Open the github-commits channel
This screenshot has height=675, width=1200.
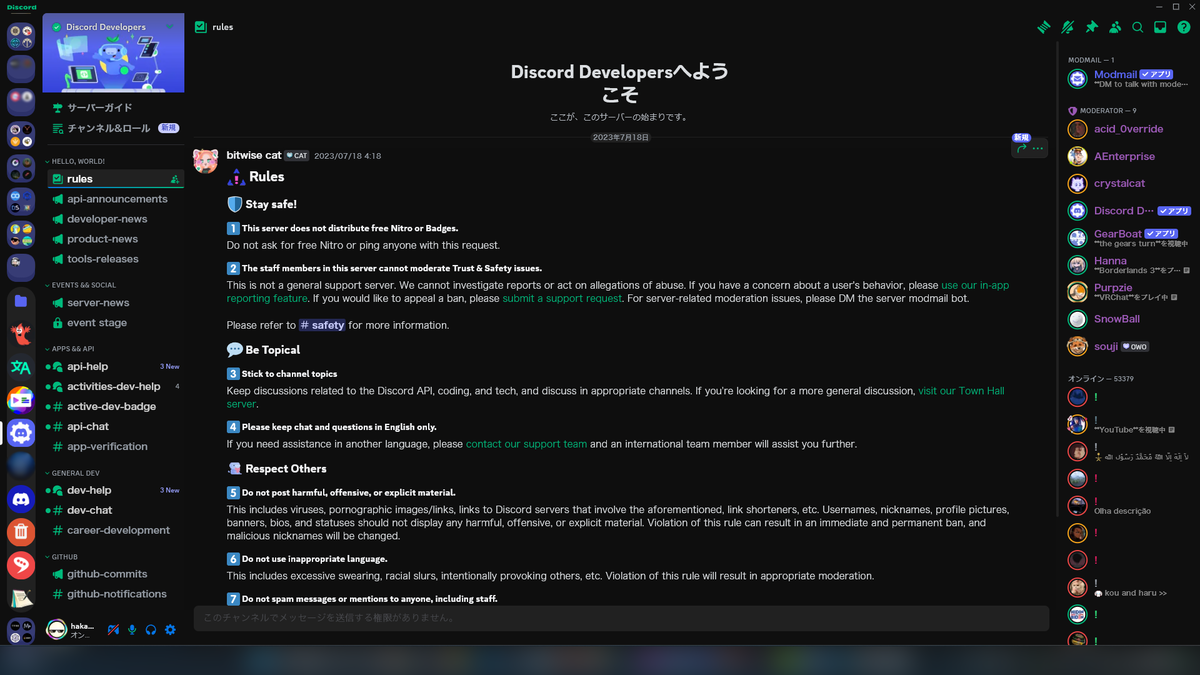tap(116, 575)
